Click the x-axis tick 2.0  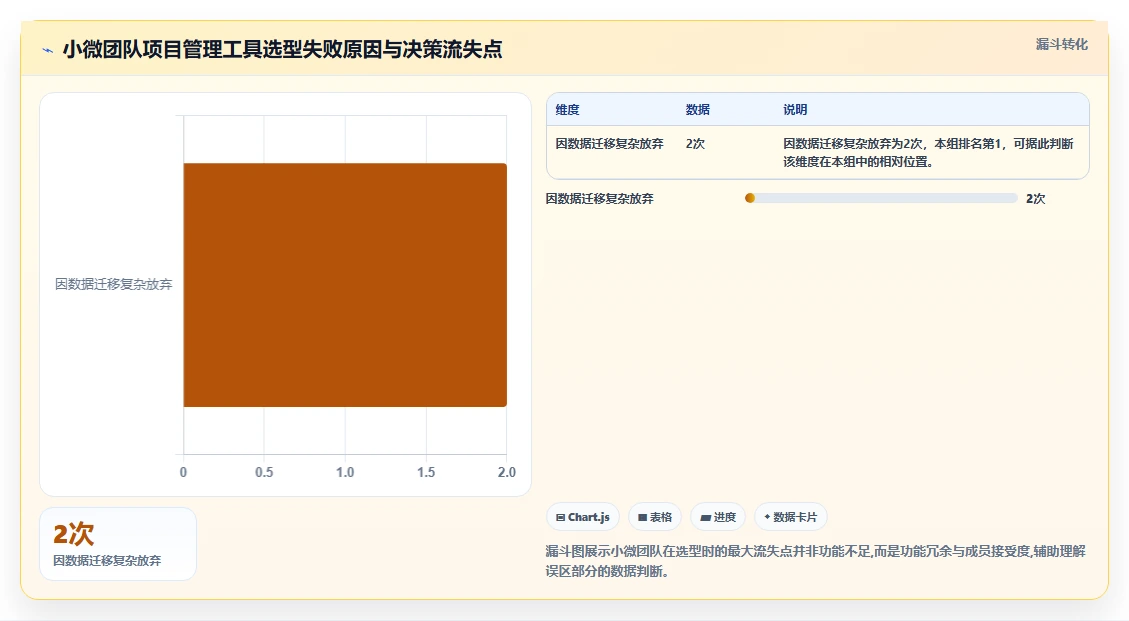point(506,472)
